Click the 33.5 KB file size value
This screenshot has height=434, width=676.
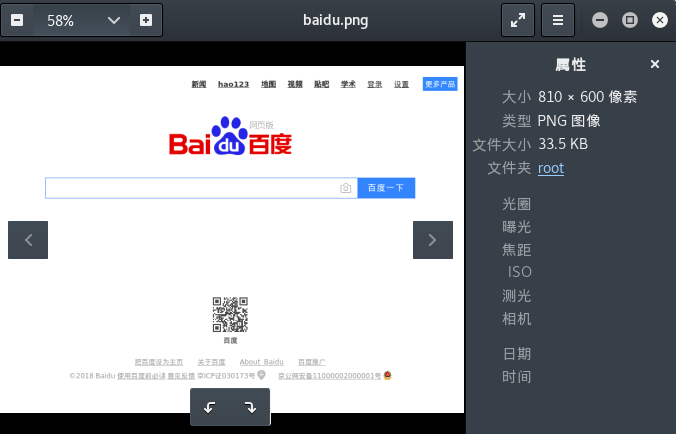coord(563,144)
